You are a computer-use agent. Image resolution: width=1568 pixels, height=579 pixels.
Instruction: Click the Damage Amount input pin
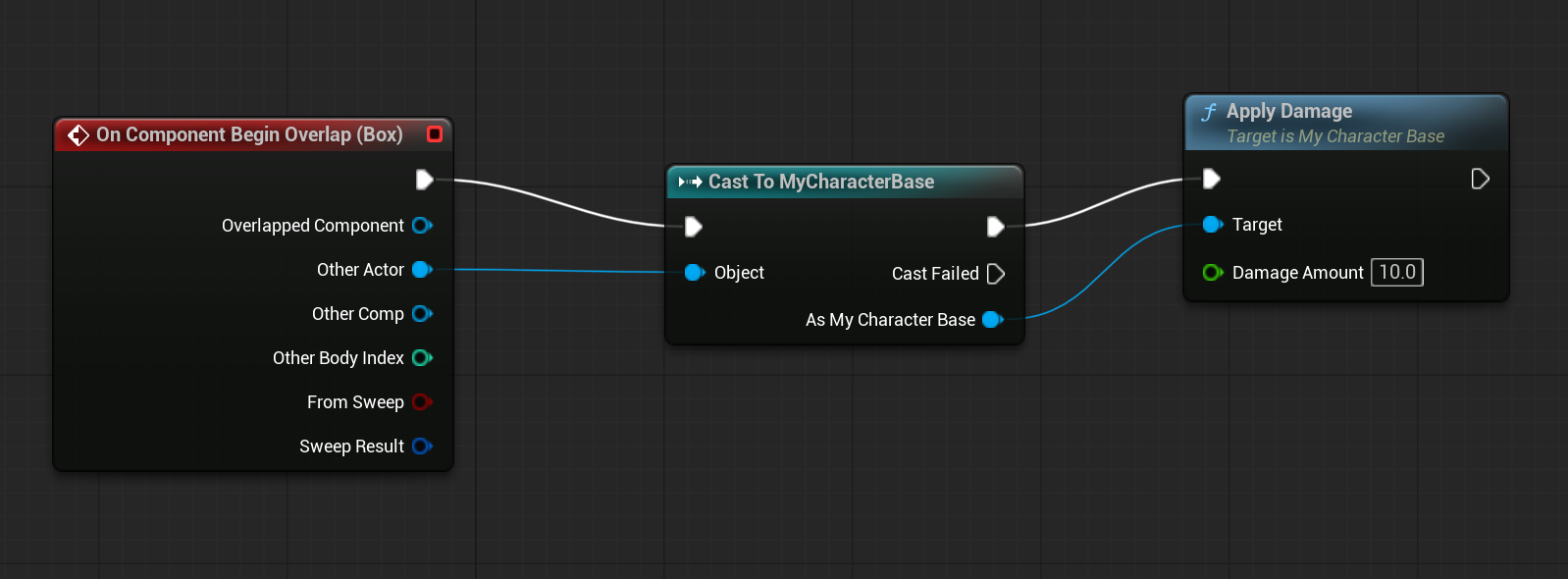click(1213, 273)
